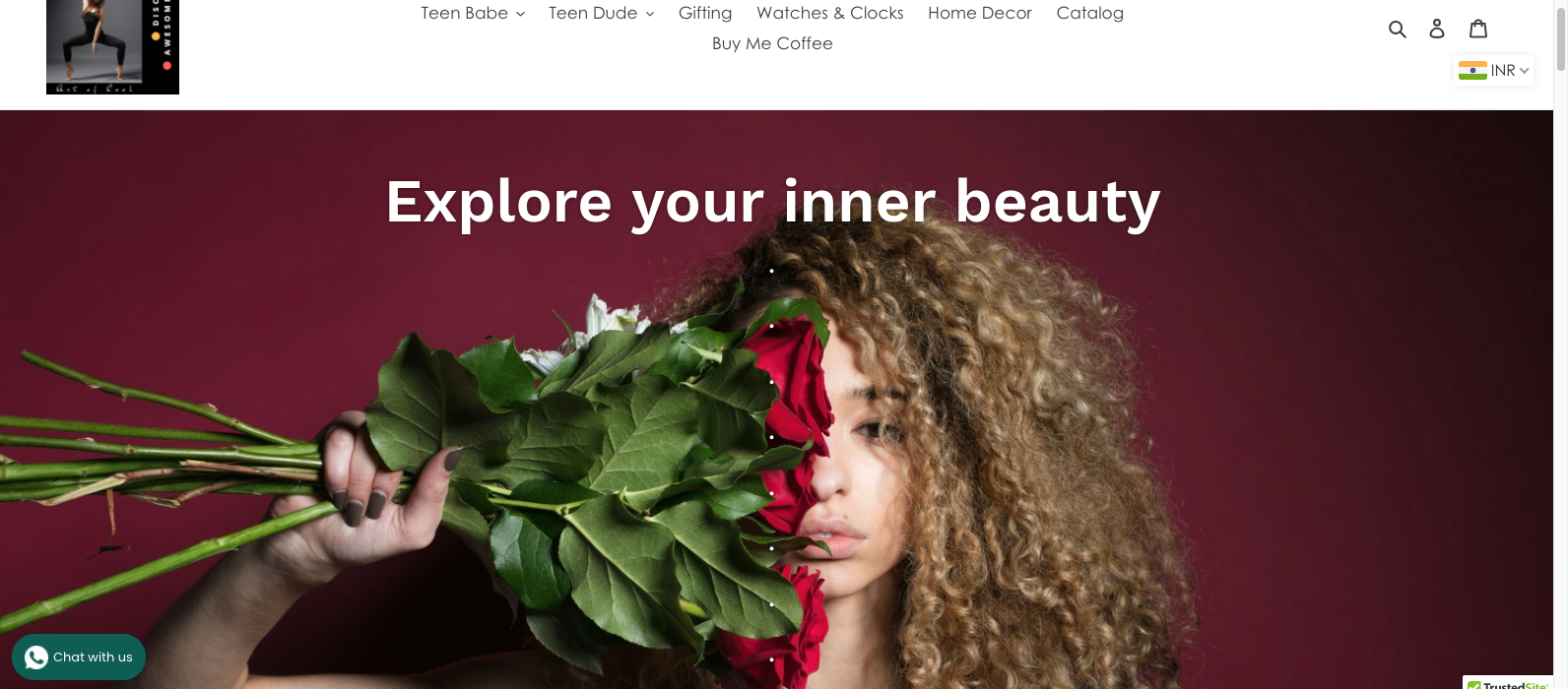Image resolution: width=1568 pixels, height=689 pixels.
Task: Open the search magnifier icon
Action: [x=1397, y=29]
